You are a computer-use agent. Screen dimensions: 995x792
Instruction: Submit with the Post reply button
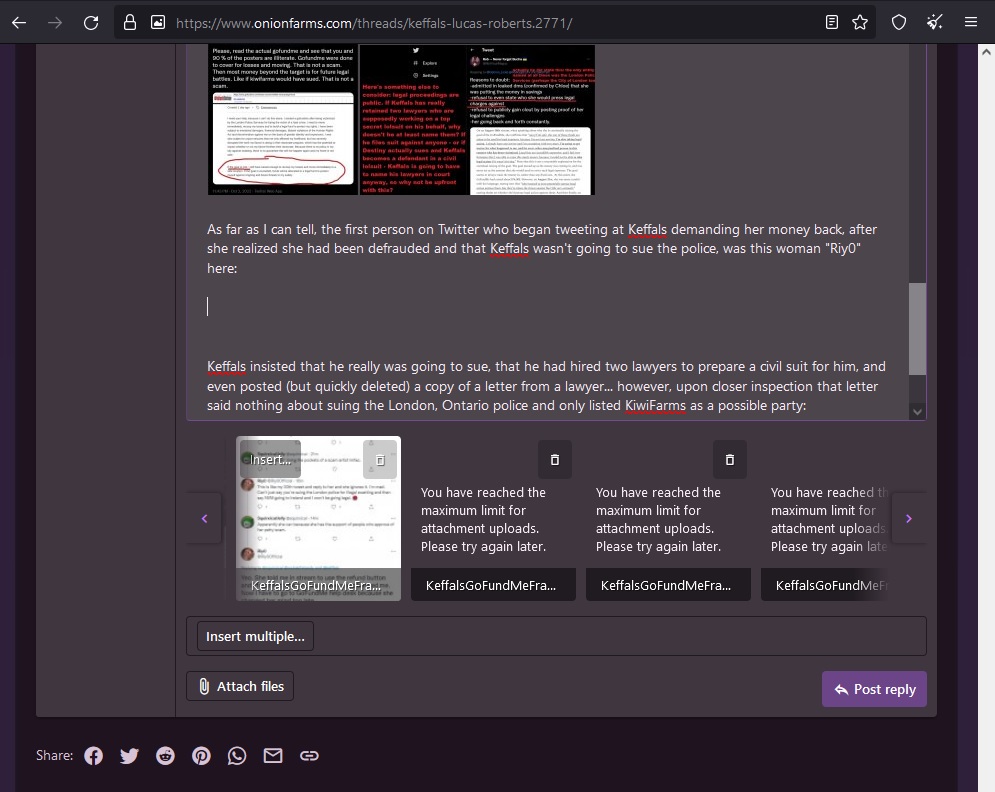pyautogui.click(x=874, y=689)
